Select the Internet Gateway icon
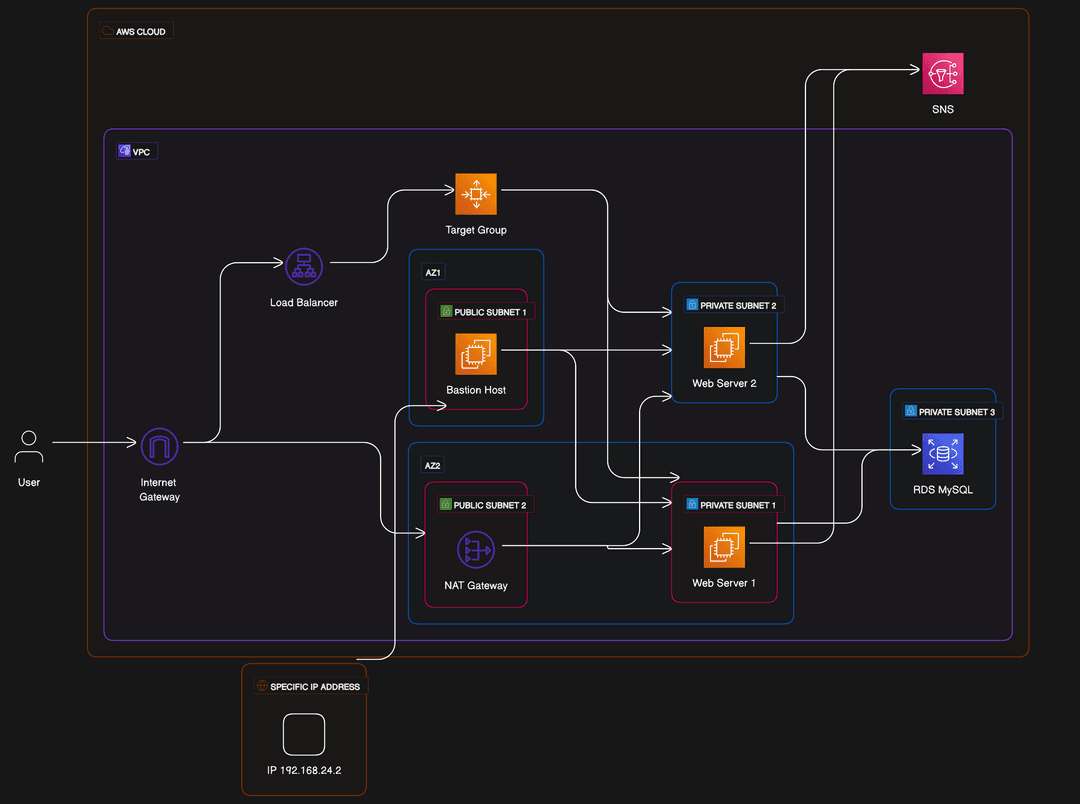The width and height of the screenshot is (1080, 804). click(159, 446)
